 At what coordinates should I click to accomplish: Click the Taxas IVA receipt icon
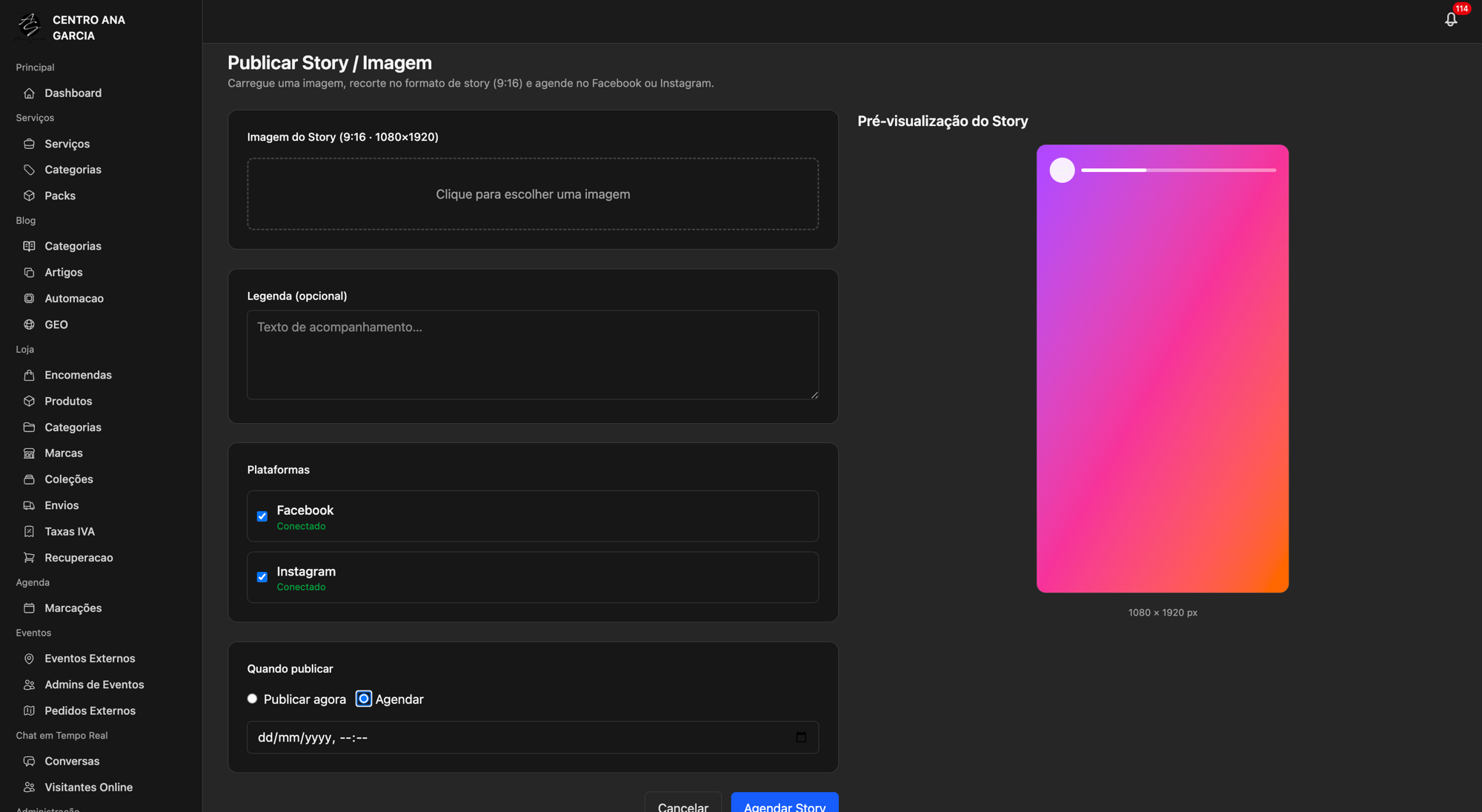point(29,531)
